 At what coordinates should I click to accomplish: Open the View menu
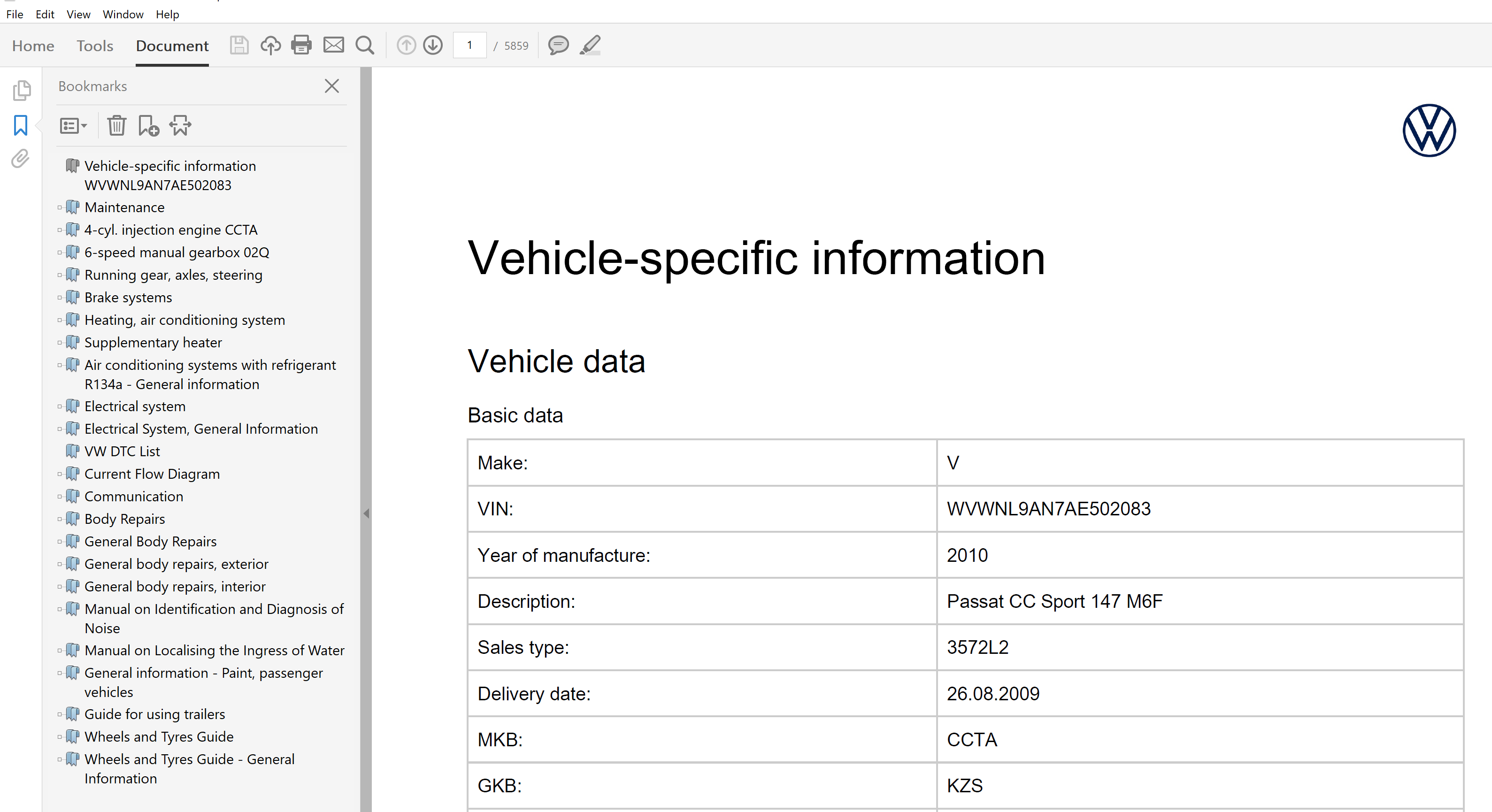78,14
